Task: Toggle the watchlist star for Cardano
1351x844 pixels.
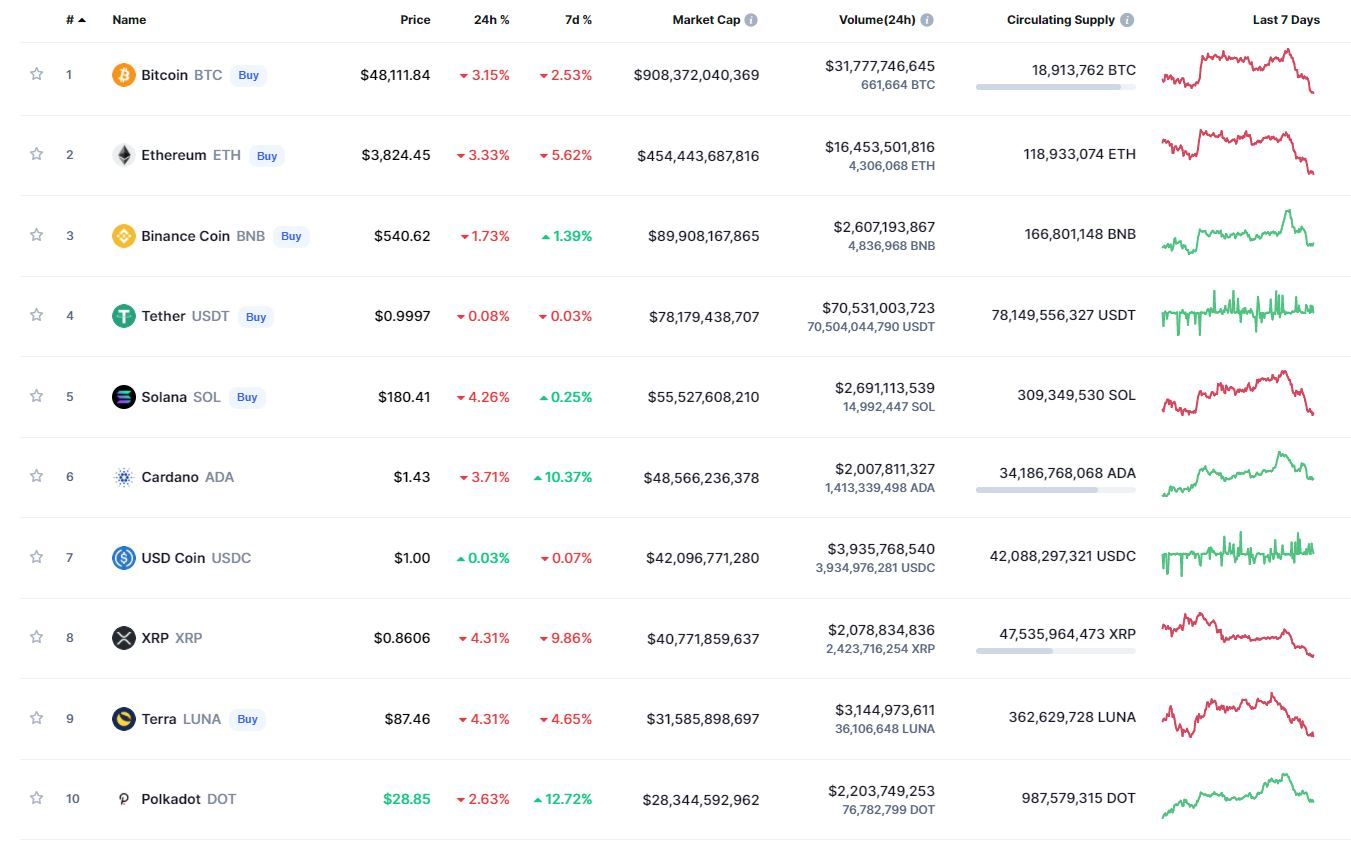Action: pyautogui.click(x=37, y=476)
